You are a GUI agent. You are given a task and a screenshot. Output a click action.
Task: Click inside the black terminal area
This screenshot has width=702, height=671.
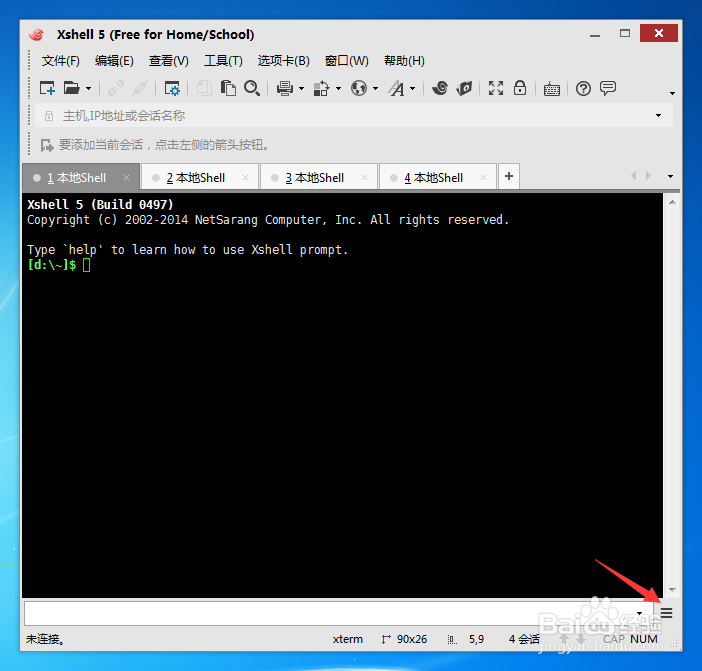pos(342,395)
